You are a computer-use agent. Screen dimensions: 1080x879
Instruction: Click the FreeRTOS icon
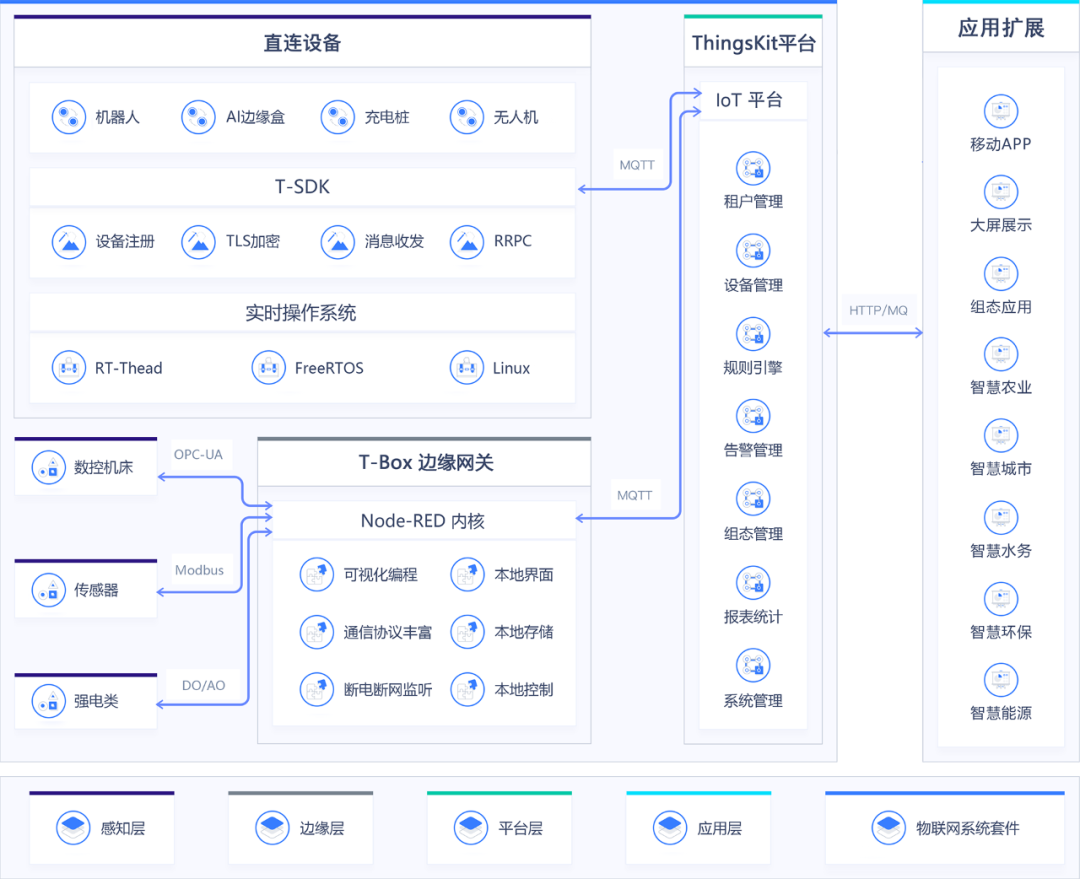pyautogui.click(x=269, y=367)
